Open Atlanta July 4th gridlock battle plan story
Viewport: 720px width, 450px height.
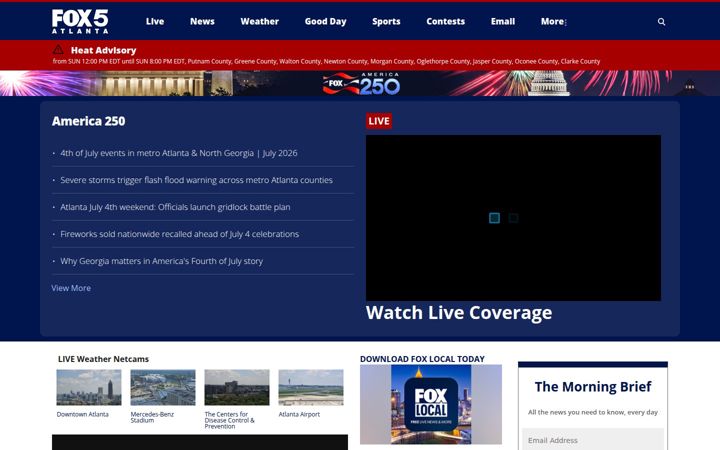pos(175,207)
